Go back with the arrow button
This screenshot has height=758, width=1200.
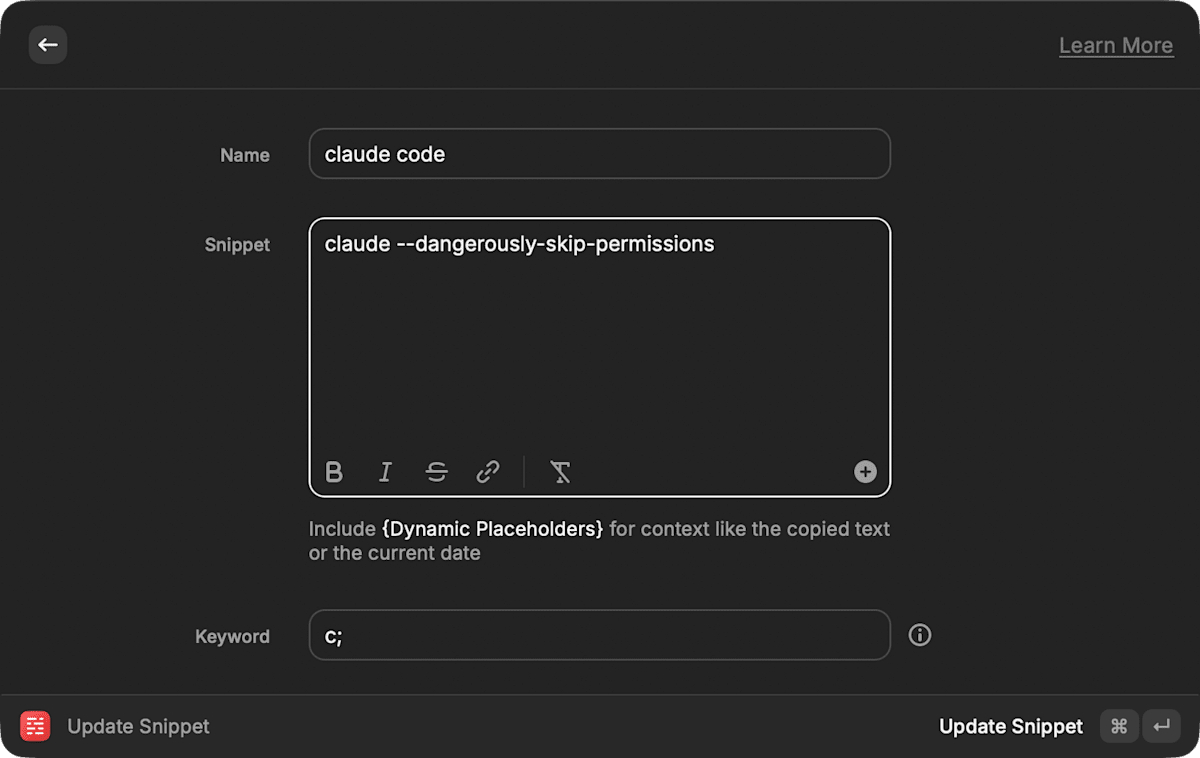tap(48, 45)
